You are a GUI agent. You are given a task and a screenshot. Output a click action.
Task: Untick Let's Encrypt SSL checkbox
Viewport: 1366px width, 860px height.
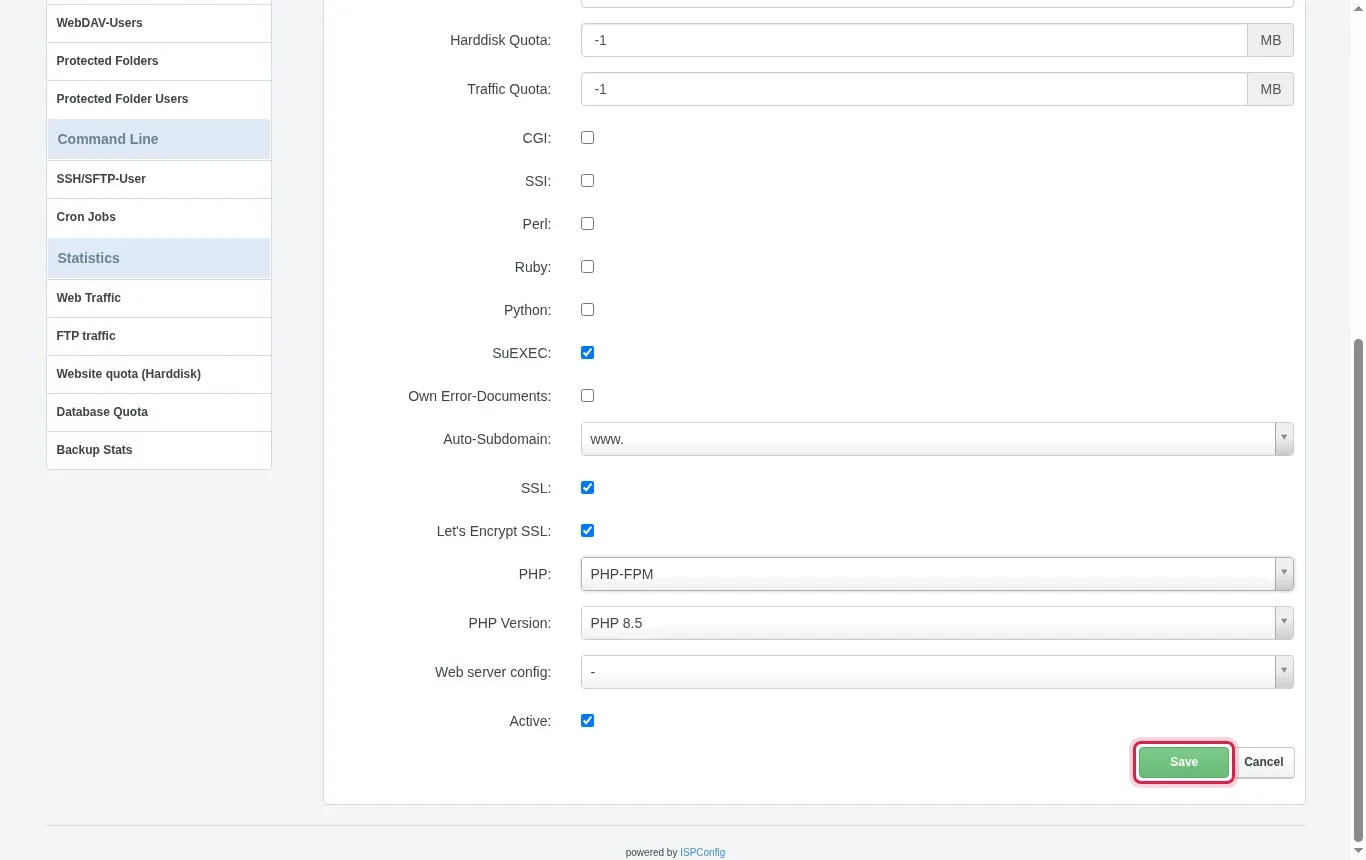click(587, 531)
